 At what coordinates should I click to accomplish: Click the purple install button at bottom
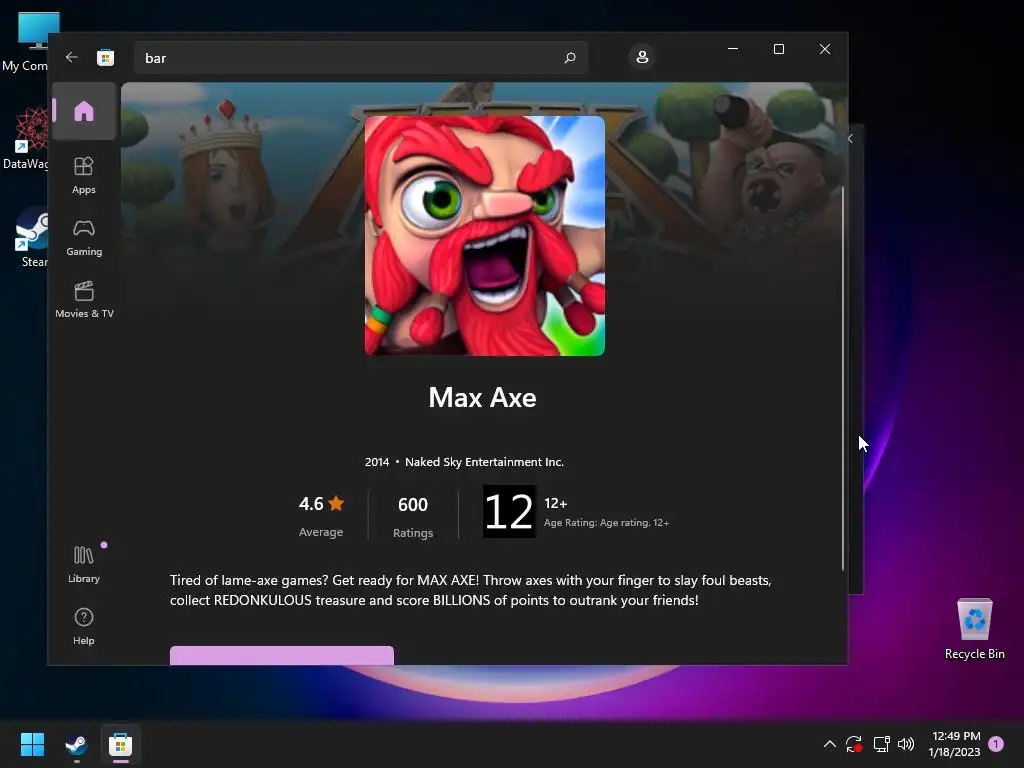coord(281,655)
